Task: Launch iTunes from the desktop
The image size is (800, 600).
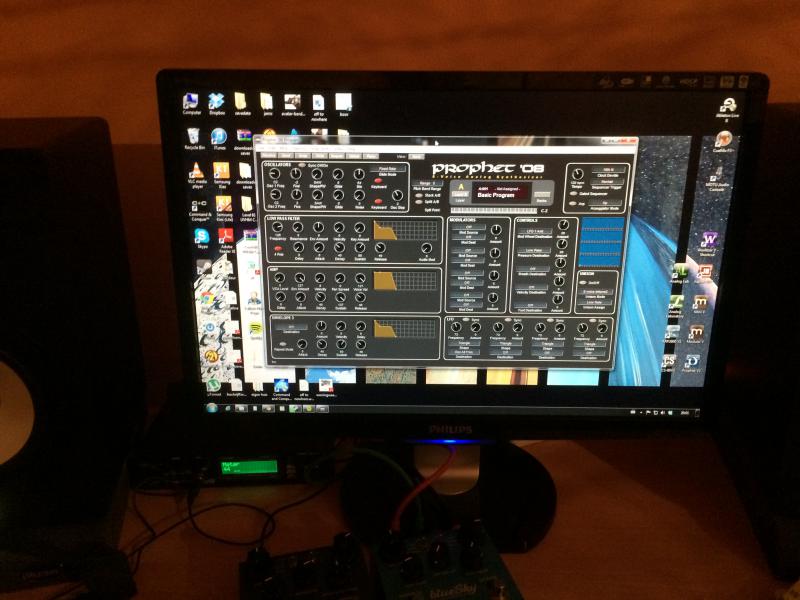Action: point(219,139)
